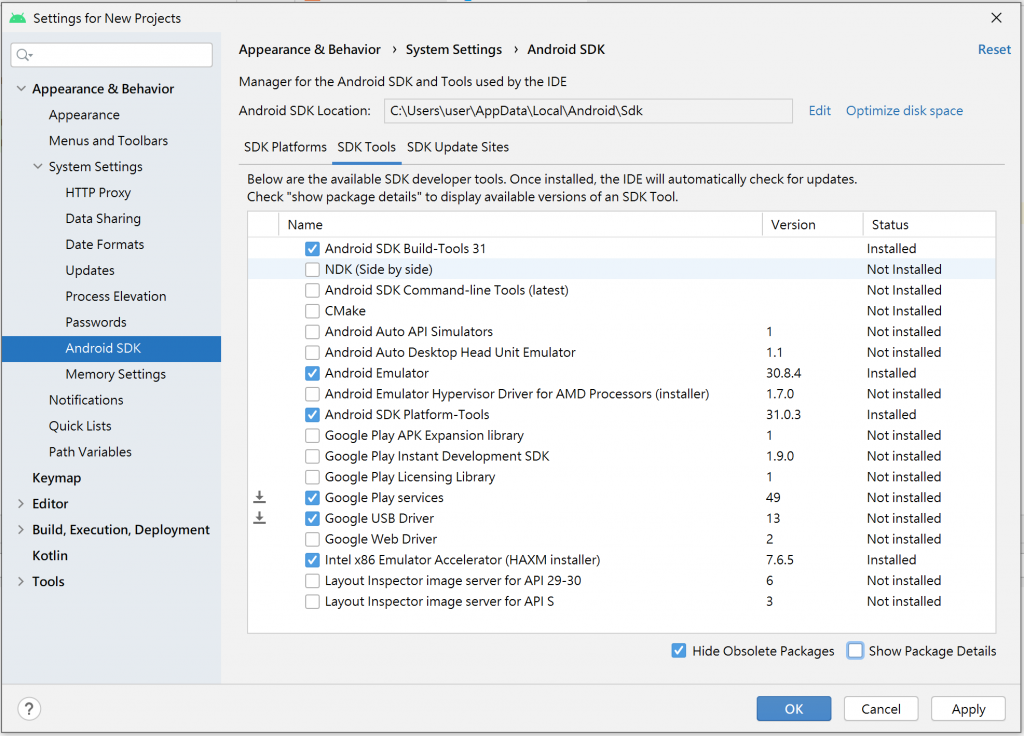Check the NDK (Side by side) checkbox
This screenshot has width=1024, height=736.
point(313,270)
